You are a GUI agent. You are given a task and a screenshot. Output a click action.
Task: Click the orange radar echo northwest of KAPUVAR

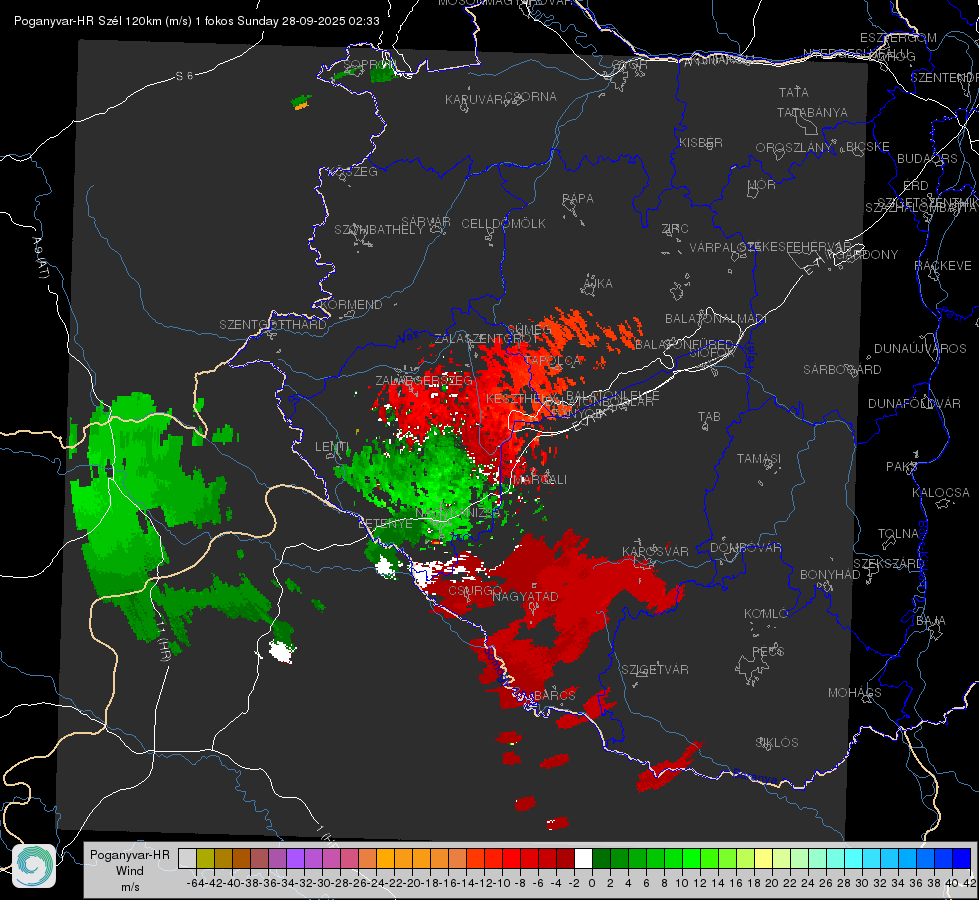click(302, 107)
